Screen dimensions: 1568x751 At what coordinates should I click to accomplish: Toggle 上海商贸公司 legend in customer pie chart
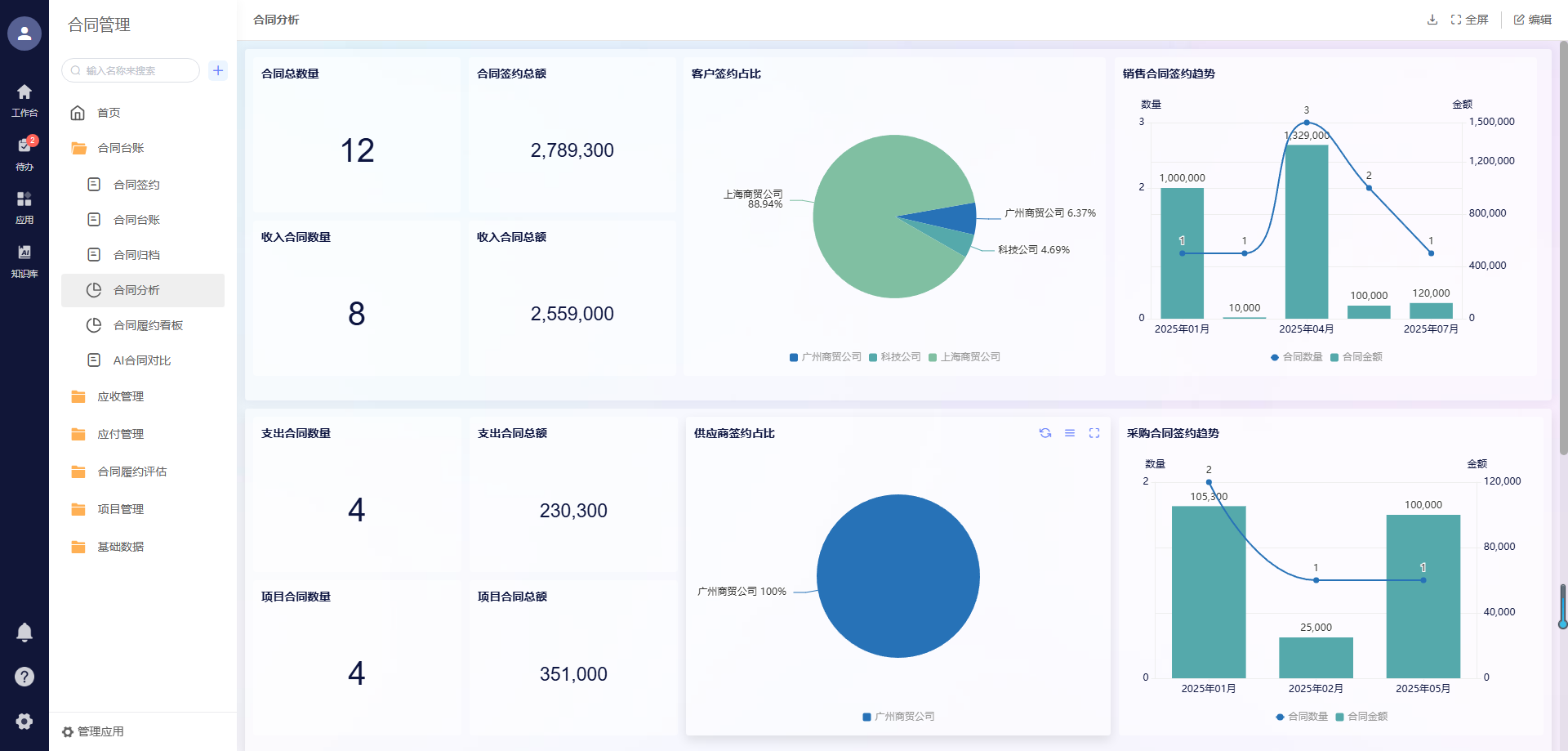964,357
